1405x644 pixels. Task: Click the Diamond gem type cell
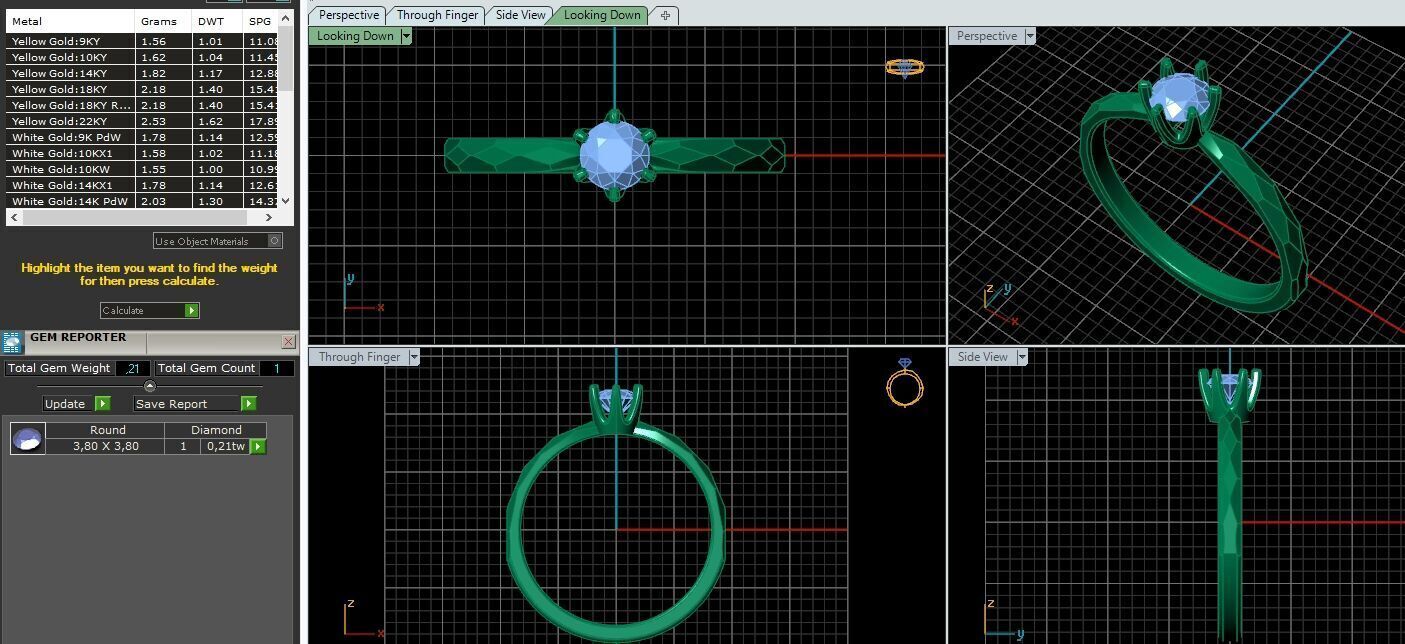[216, 430]
